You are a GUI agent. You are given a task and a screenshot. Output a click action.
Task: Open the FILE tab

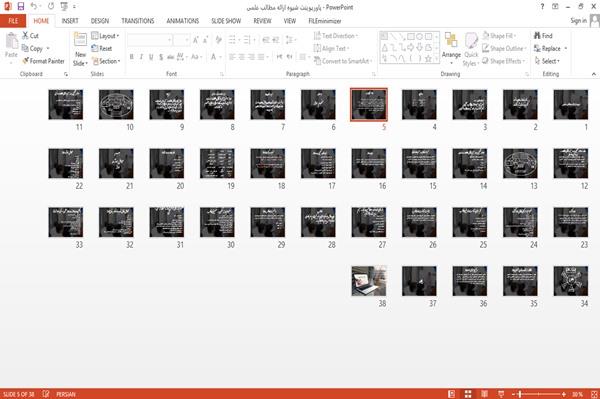pyautogui.click(x=13, y=21)
